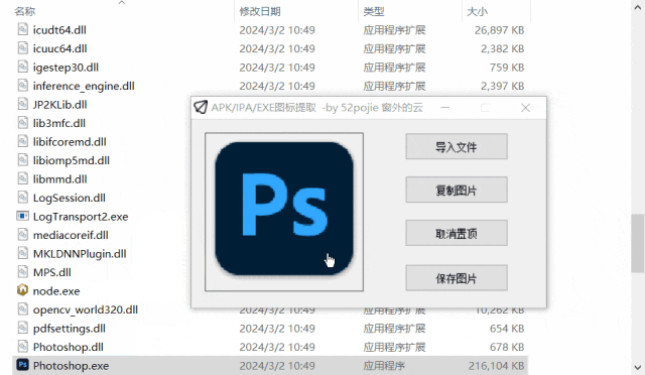This screenshot has height=375, width=645.
Task: Select the Photoshop.exe Ps icon
Action: coord(23,365)
